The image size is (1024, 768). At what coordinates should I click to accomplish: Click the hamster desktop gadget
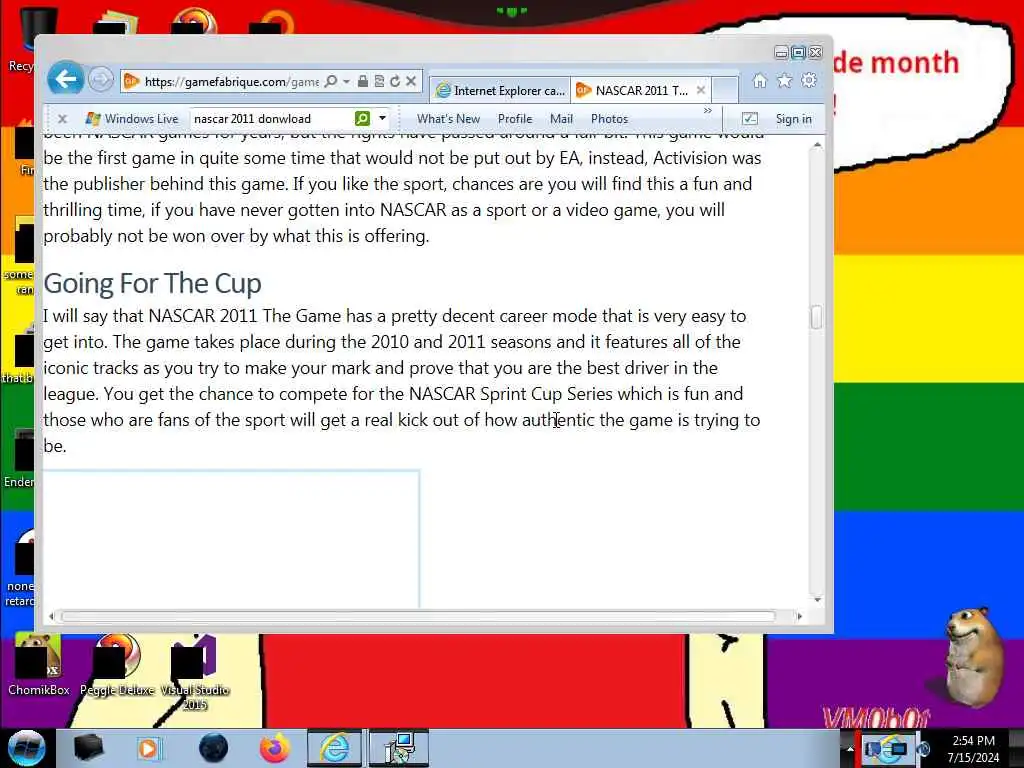tap(974, 657)
